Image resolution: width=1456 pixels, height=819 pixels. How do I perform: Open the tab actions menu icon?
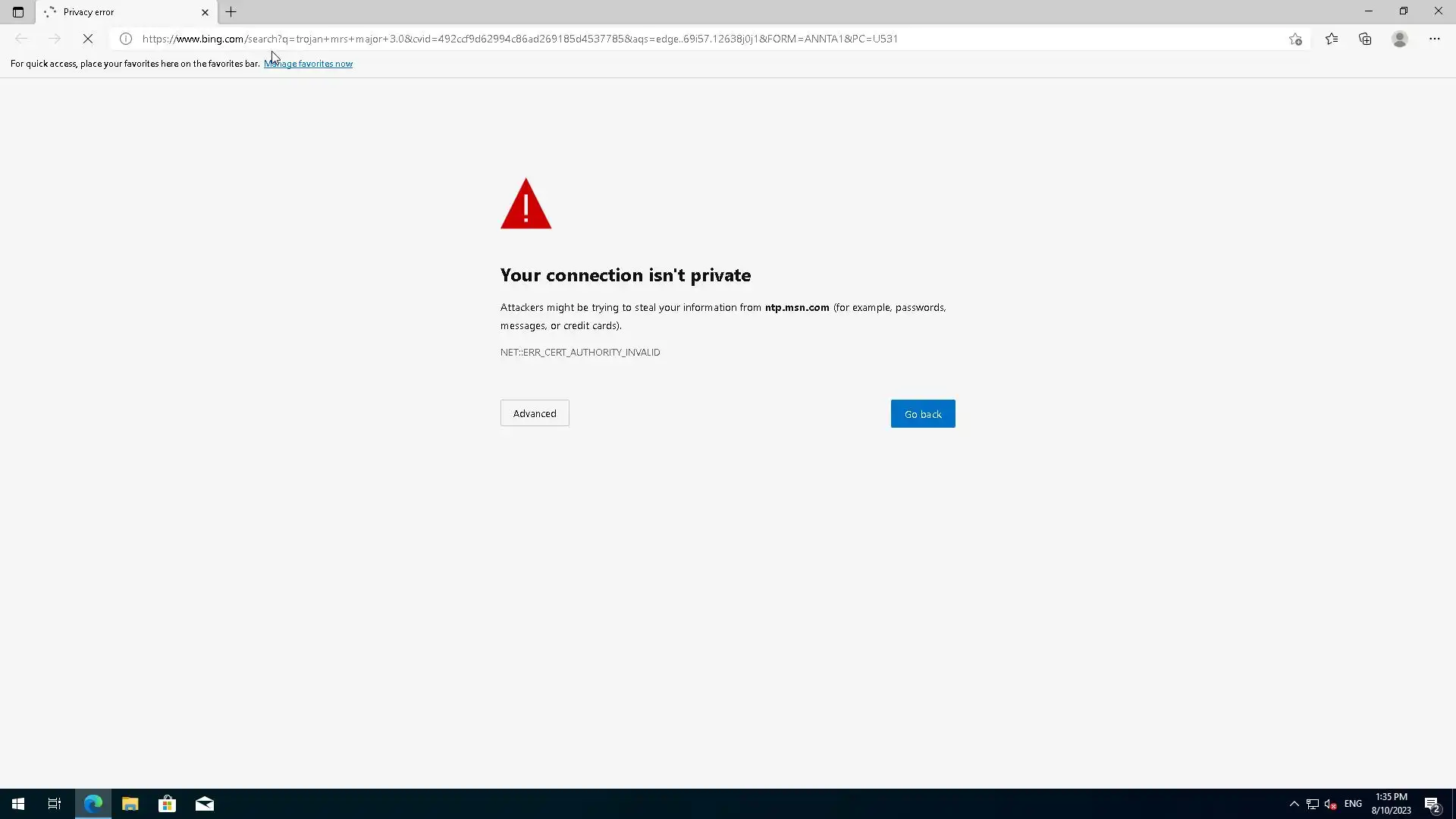pos(18,12)
